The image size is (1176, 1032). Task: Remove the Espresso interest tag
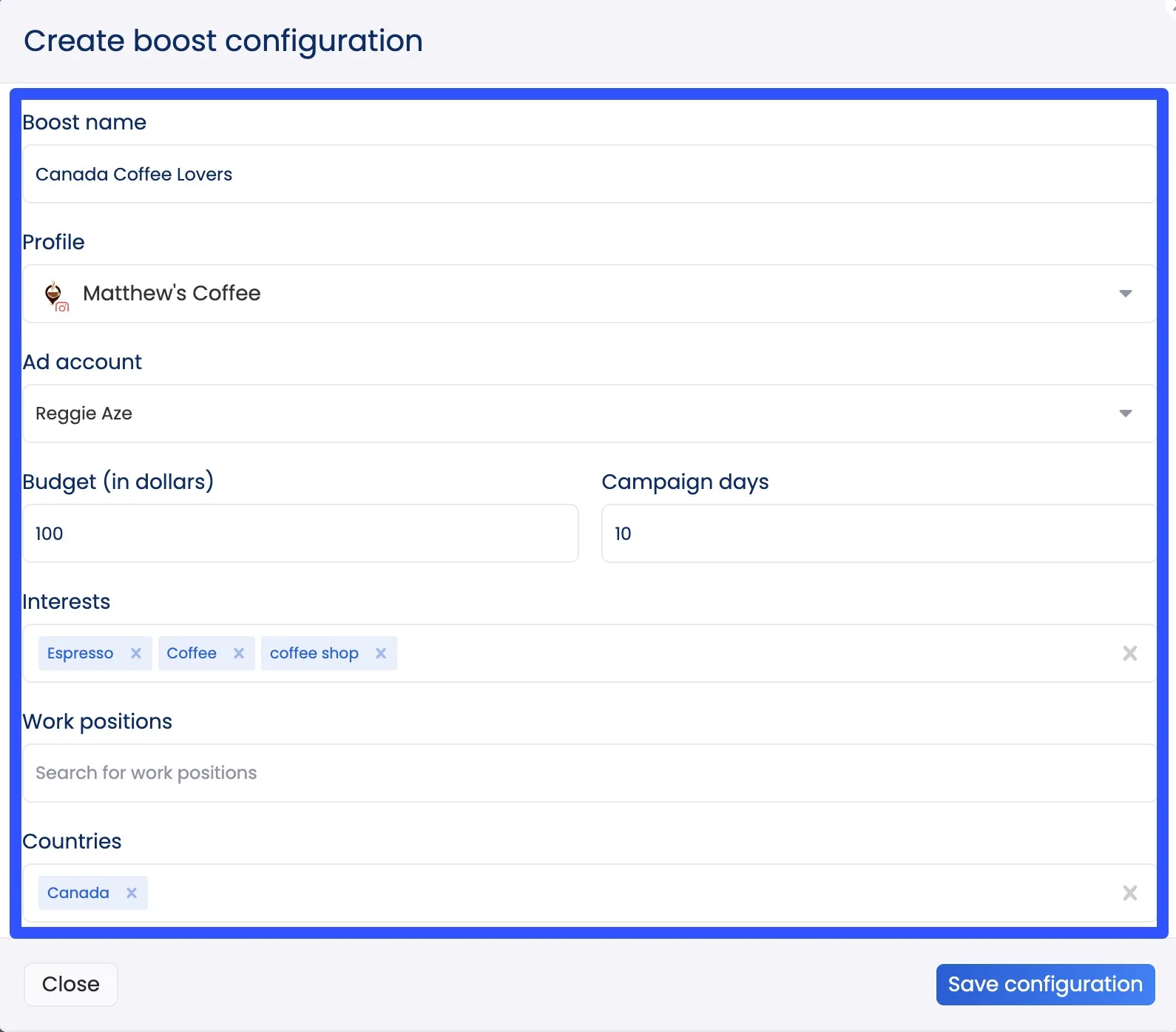coord(136,653)
